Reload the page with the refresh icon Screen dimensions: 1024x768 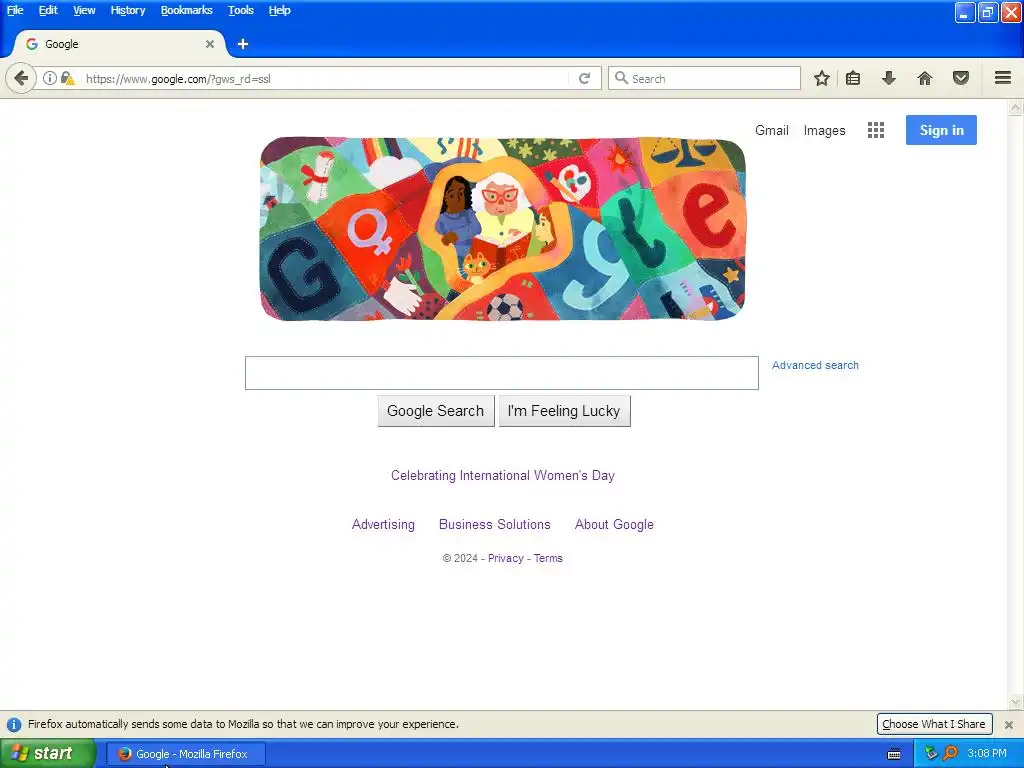pyautogui.click(x=584, y=78)
